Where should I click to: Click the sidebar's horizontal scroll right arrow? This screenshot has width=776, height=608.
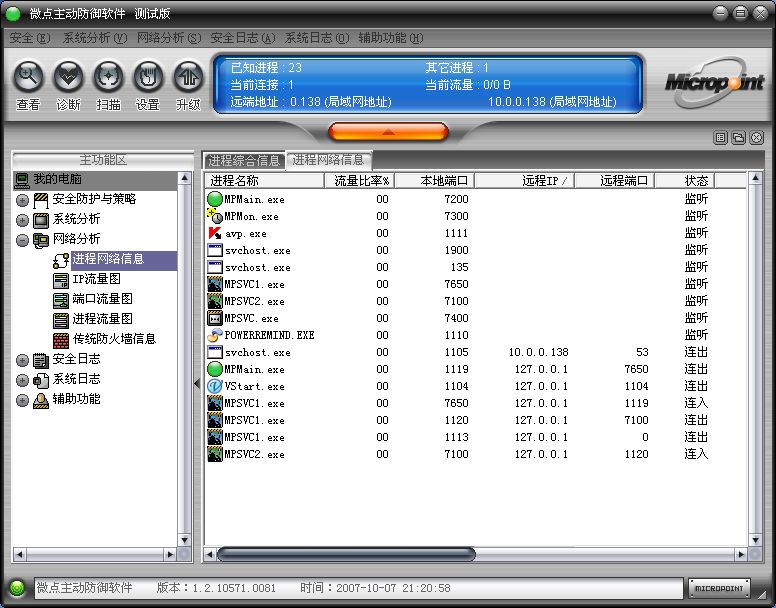point(170,554)
